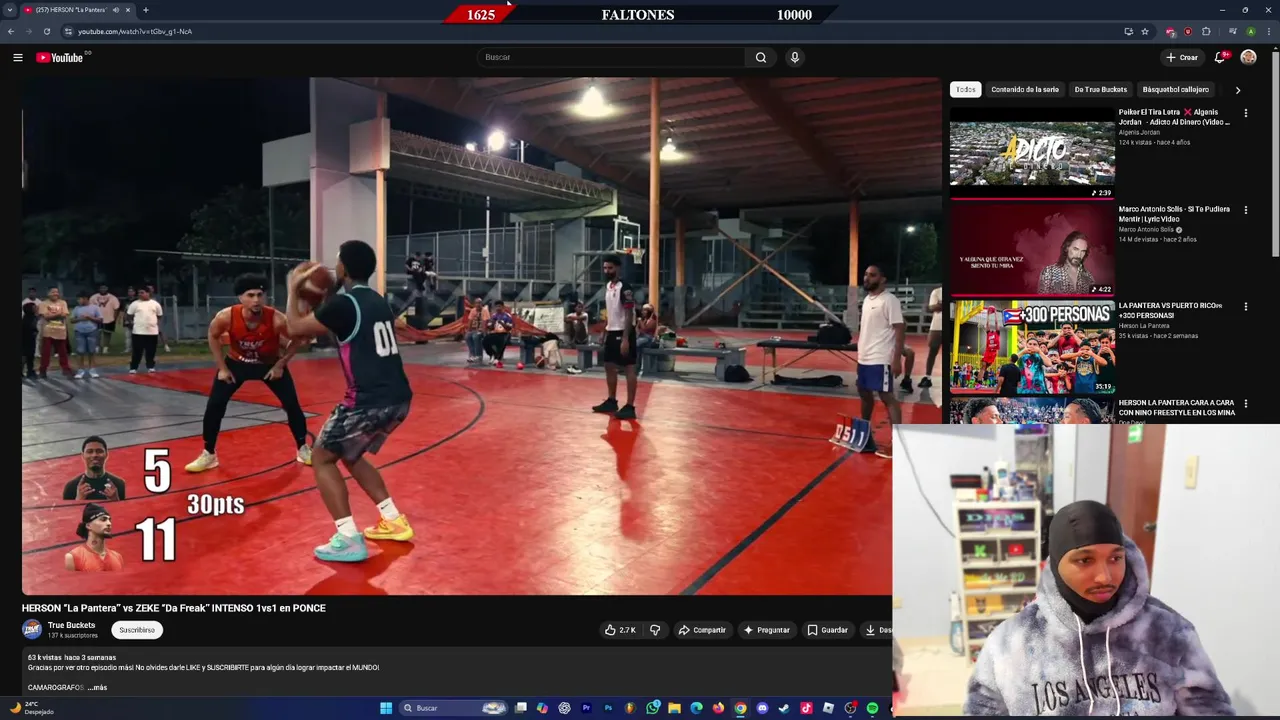Open the weather widget showing 24°C

[32, 708]
